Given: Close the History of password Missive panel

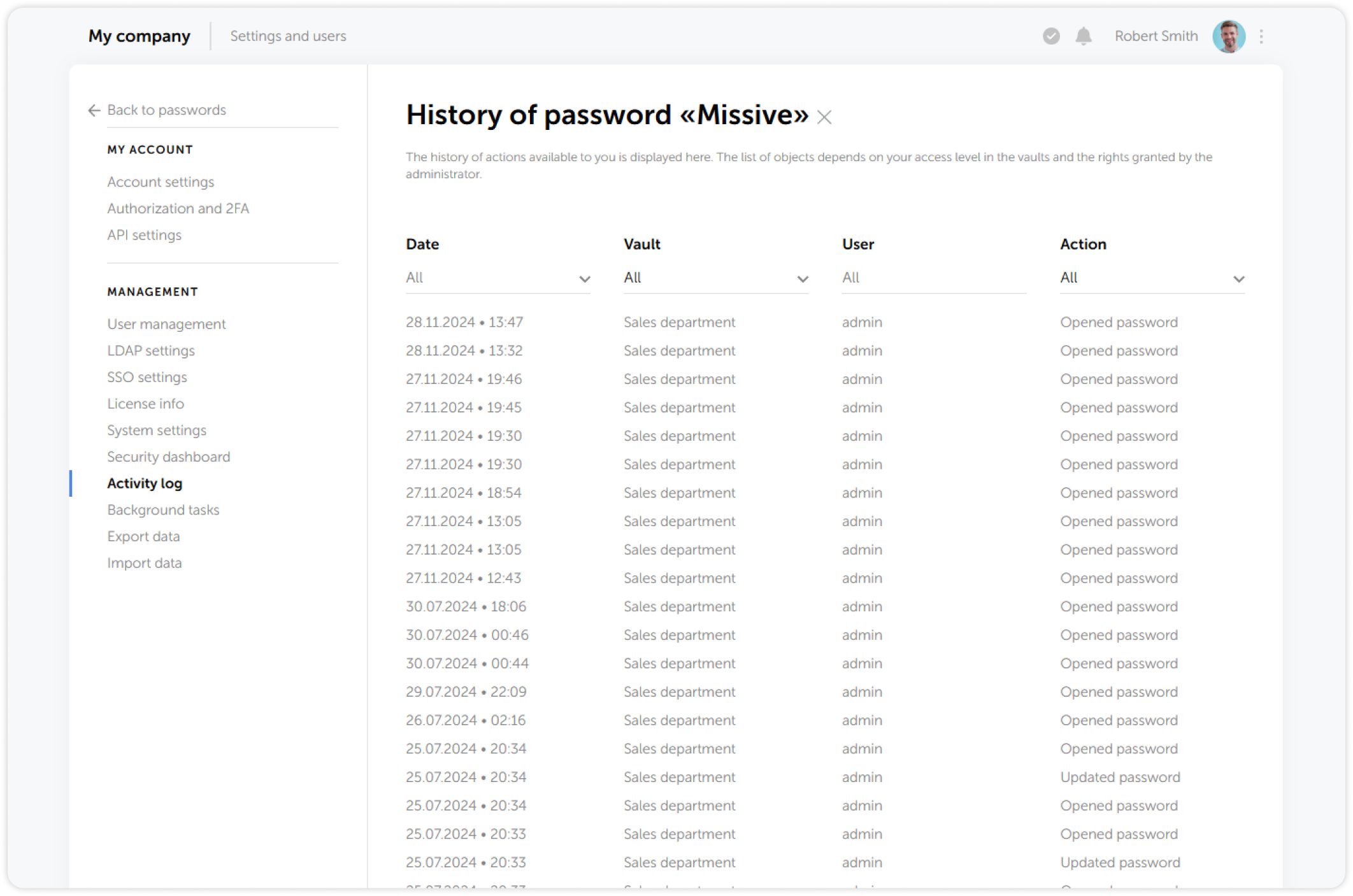Looking at the screenshot, I should pyautogui.click(x=824, y=117).
